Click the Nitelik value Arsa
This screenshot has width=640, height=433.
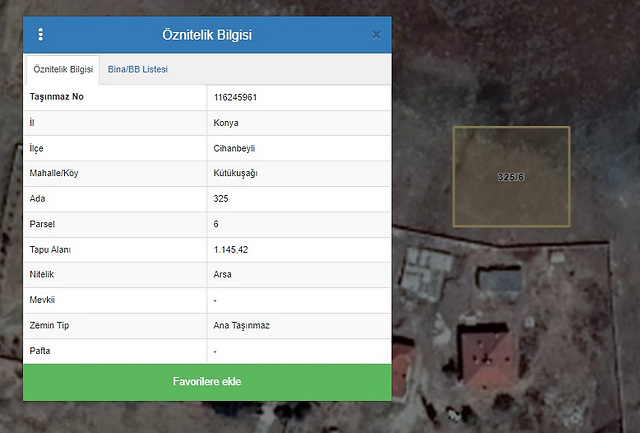(223, 275)
